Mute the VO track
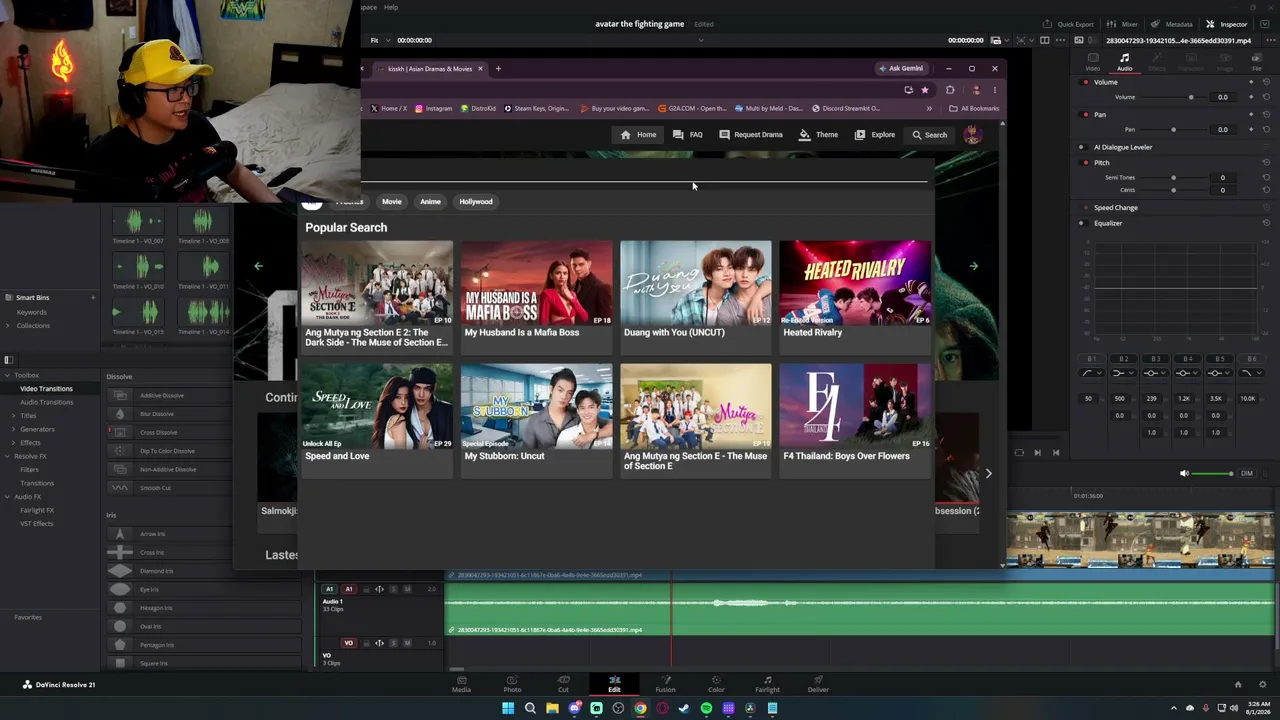The width and height of the screenshot is (1280, 720). (407, 643)
